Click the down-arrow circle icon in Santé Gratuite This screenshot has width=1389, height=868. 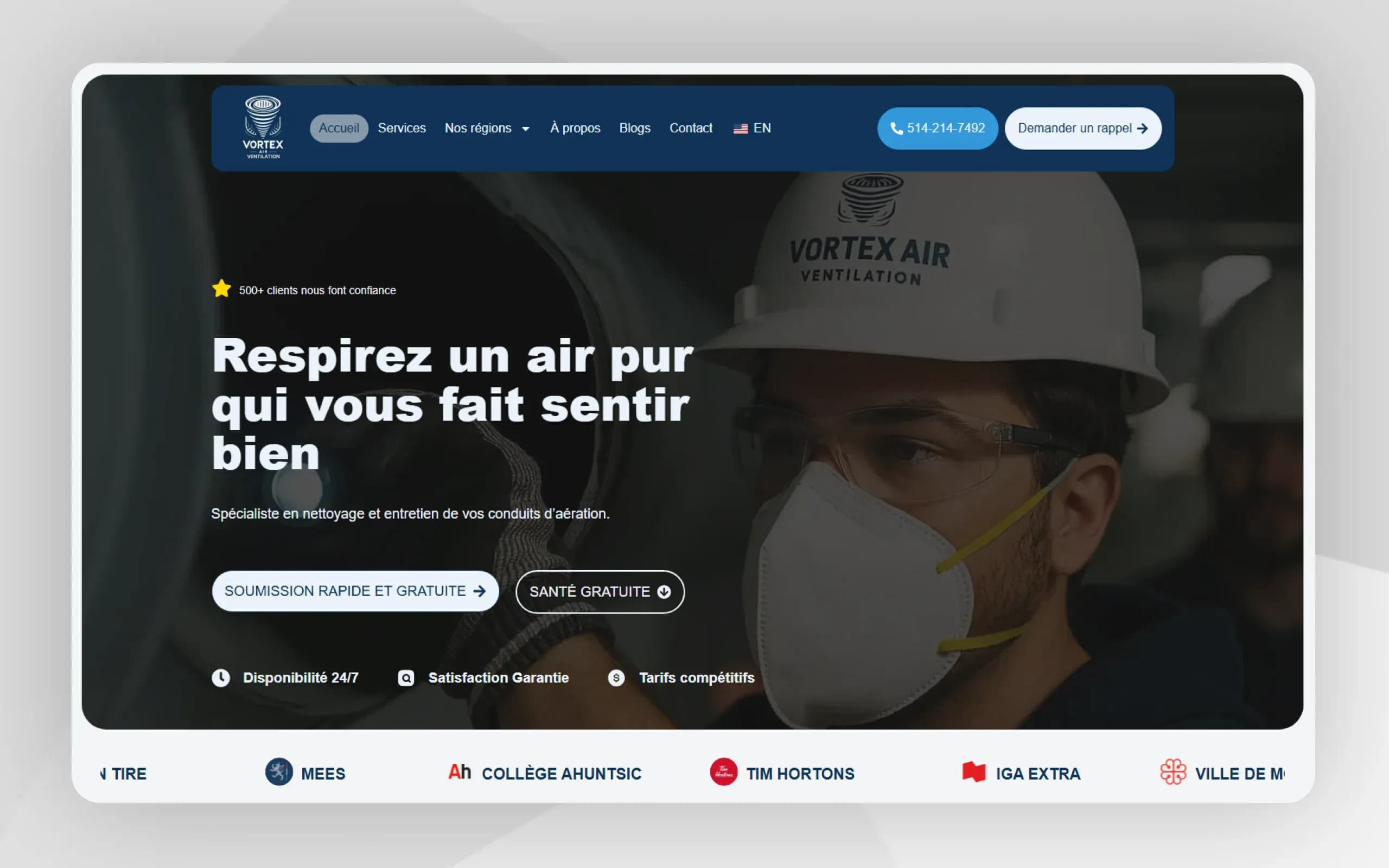pos(664,592)
